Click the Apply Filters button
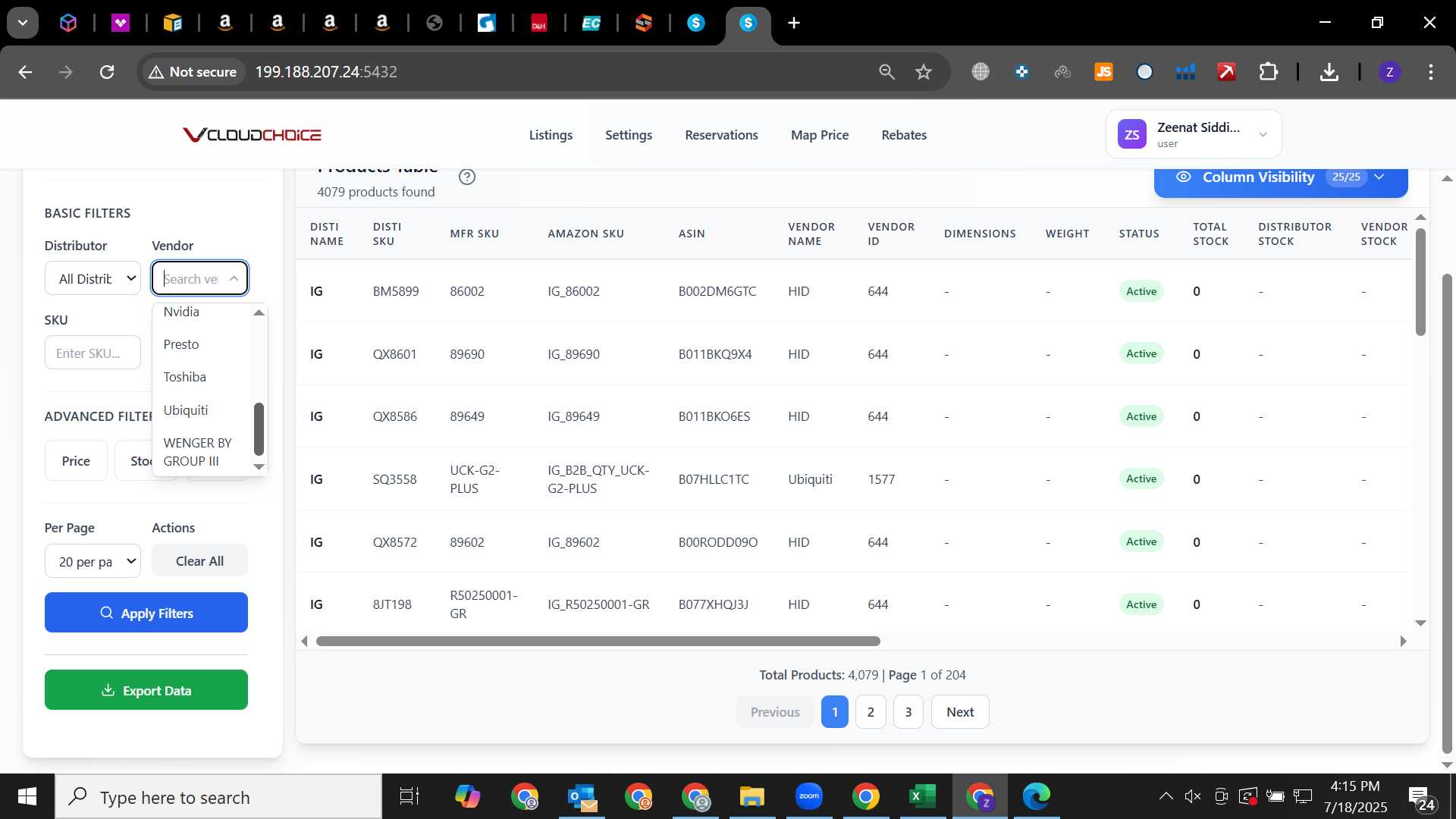 click(x=146, y=613)
